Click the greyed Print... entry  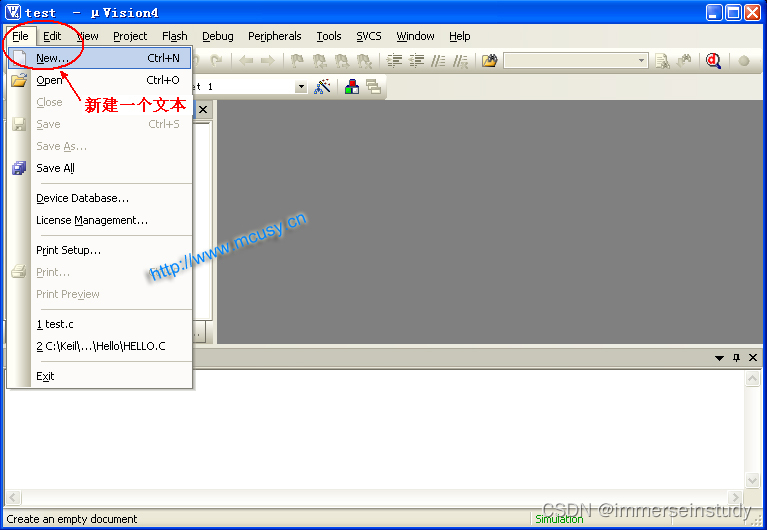point(100,272)
